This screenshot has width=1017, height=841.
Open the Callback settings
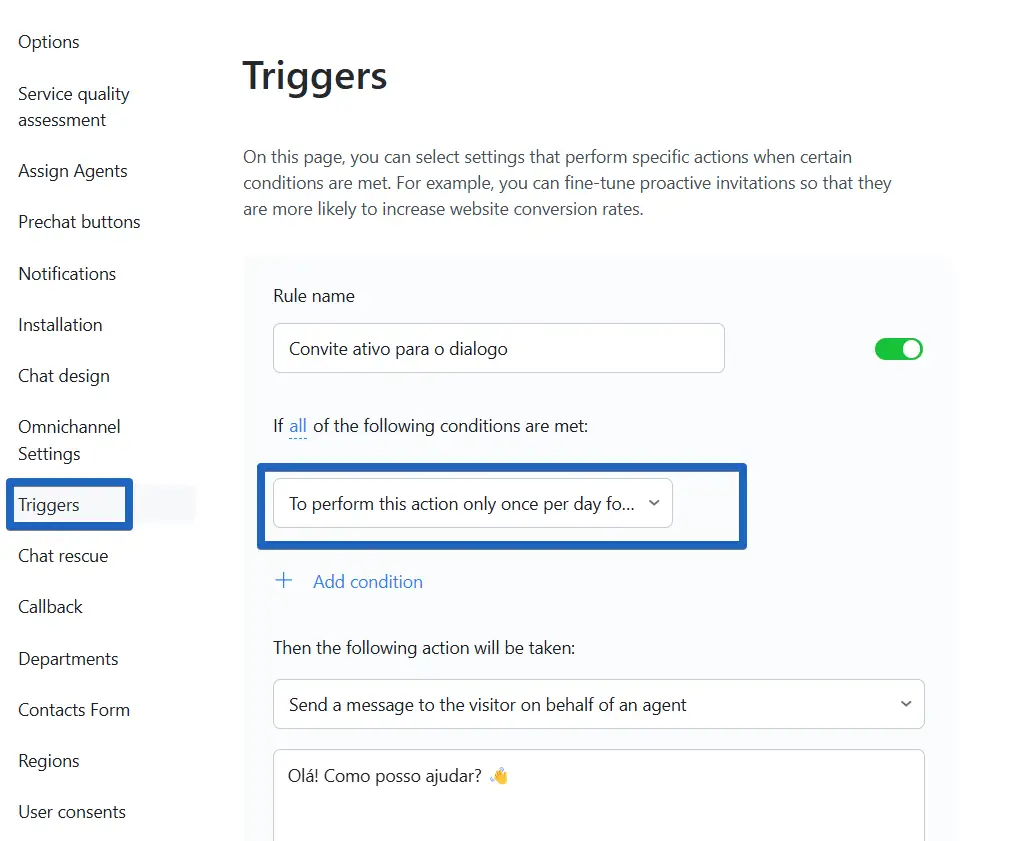[x=51, y=607]
